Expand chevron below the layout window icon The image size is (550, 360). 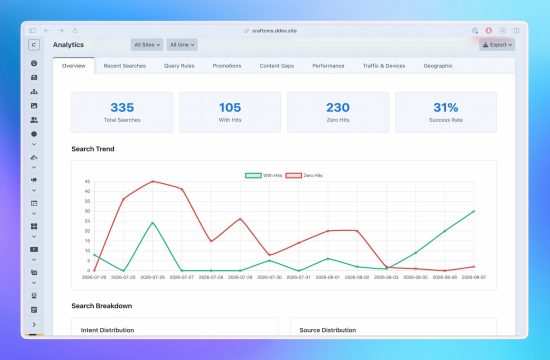click(x=34, y=213)
